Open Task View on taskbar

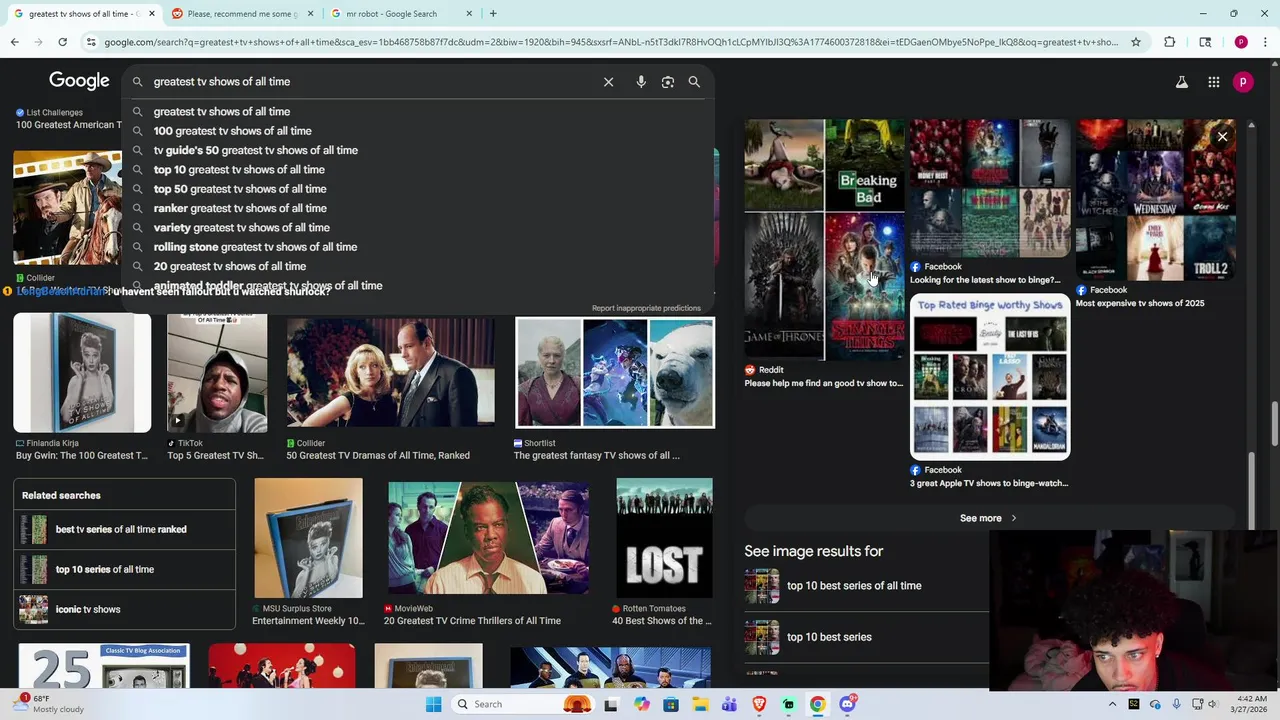click(x=611, y=704)
